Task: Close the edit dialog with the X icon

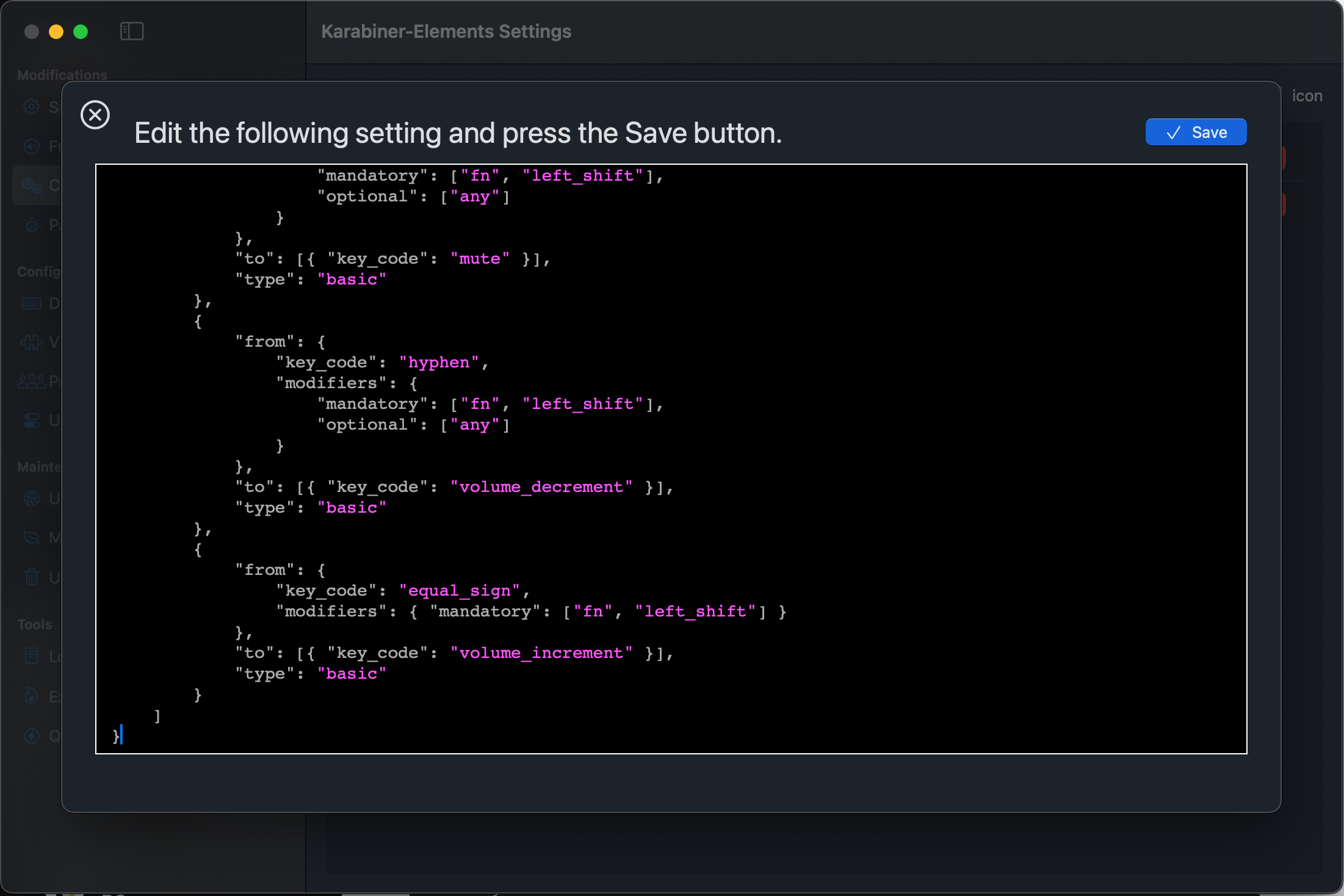Action: [x=95, y=115]
